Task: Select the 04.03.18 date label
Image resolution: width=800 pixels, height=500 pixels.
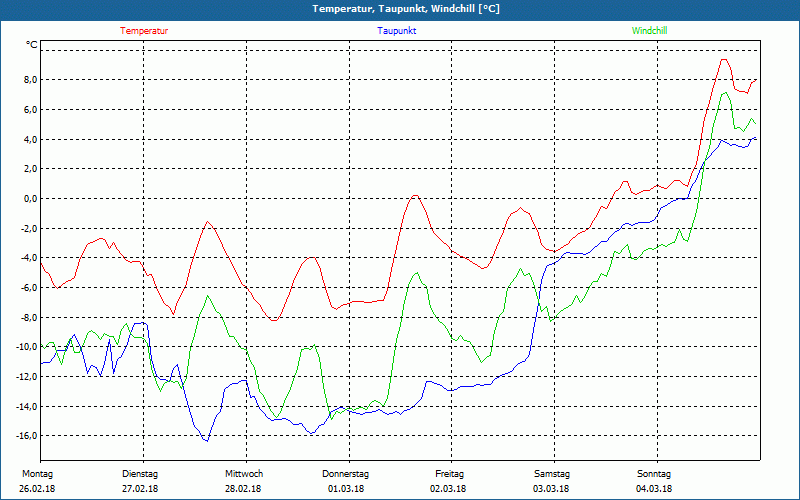Action: tap(654, 489)
